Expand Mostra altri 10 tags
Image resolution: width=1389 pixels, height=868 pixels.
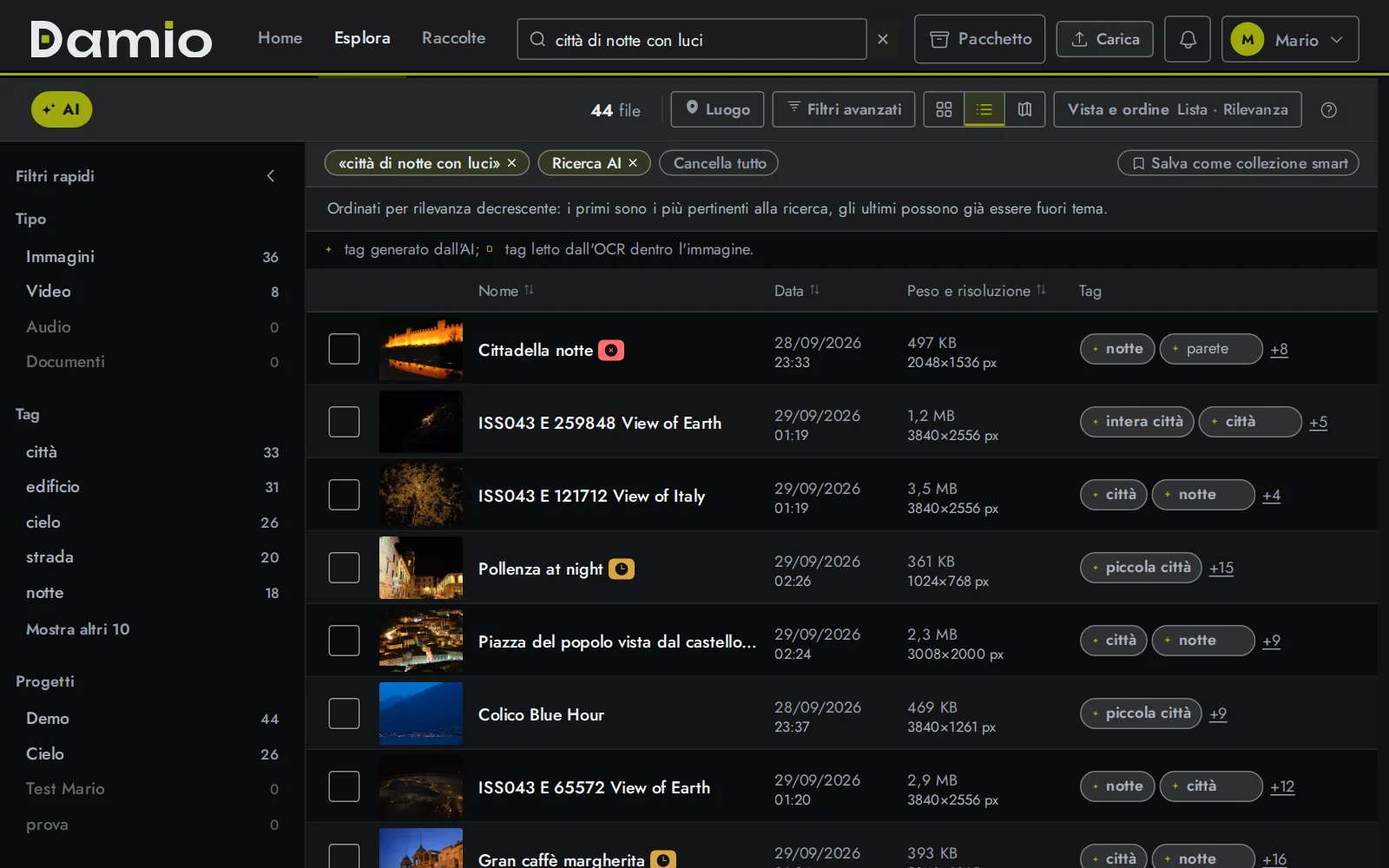tap(77, 629)
